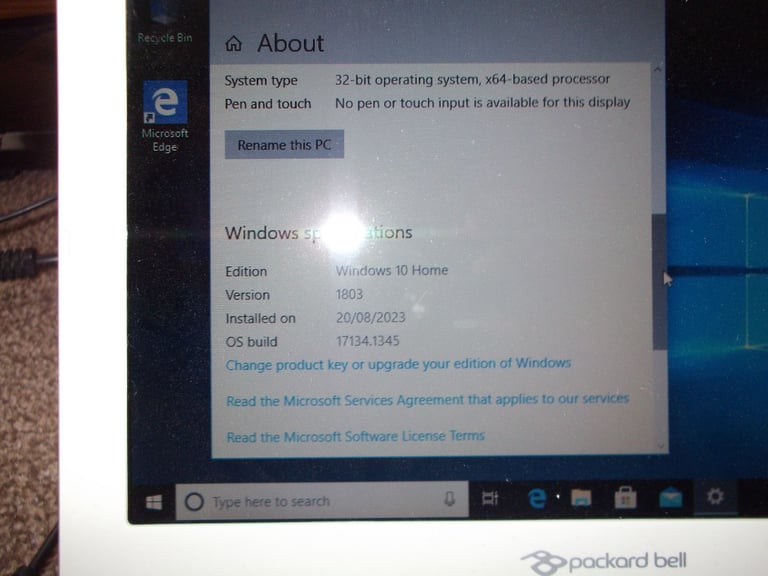Viewport: 768px width, 576px height.
Task: Click the 'Pen and touch' label
Action: (x=268, y=104)
